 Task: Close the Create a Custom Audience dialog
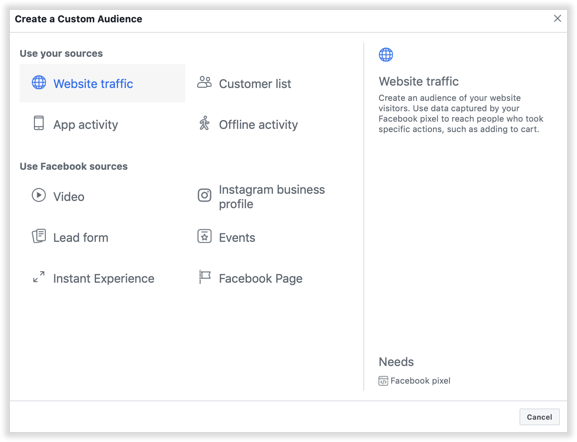click(x=557, y=18)
